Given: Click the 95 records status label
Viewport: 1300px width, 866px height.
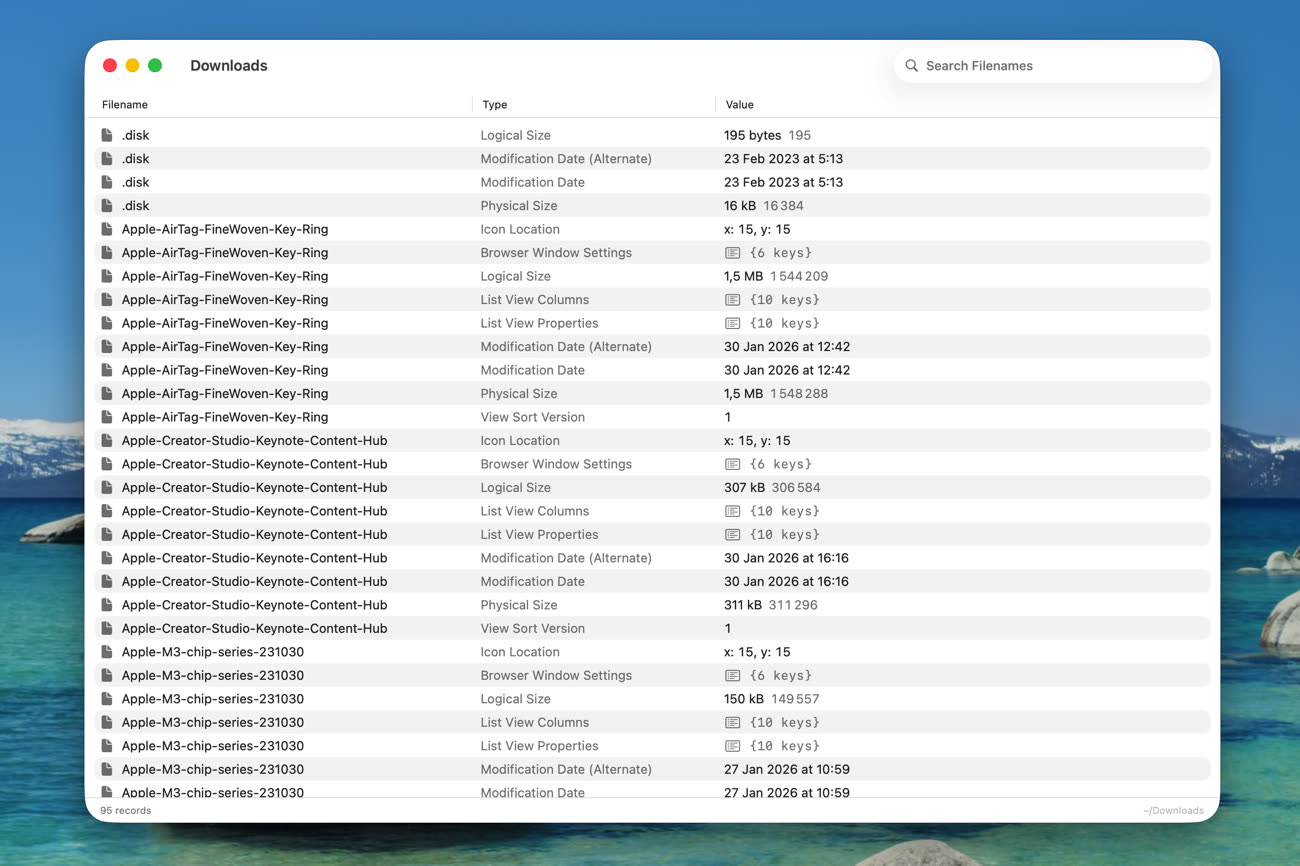Looking at the screenshot, I should (x=126, y=811).
